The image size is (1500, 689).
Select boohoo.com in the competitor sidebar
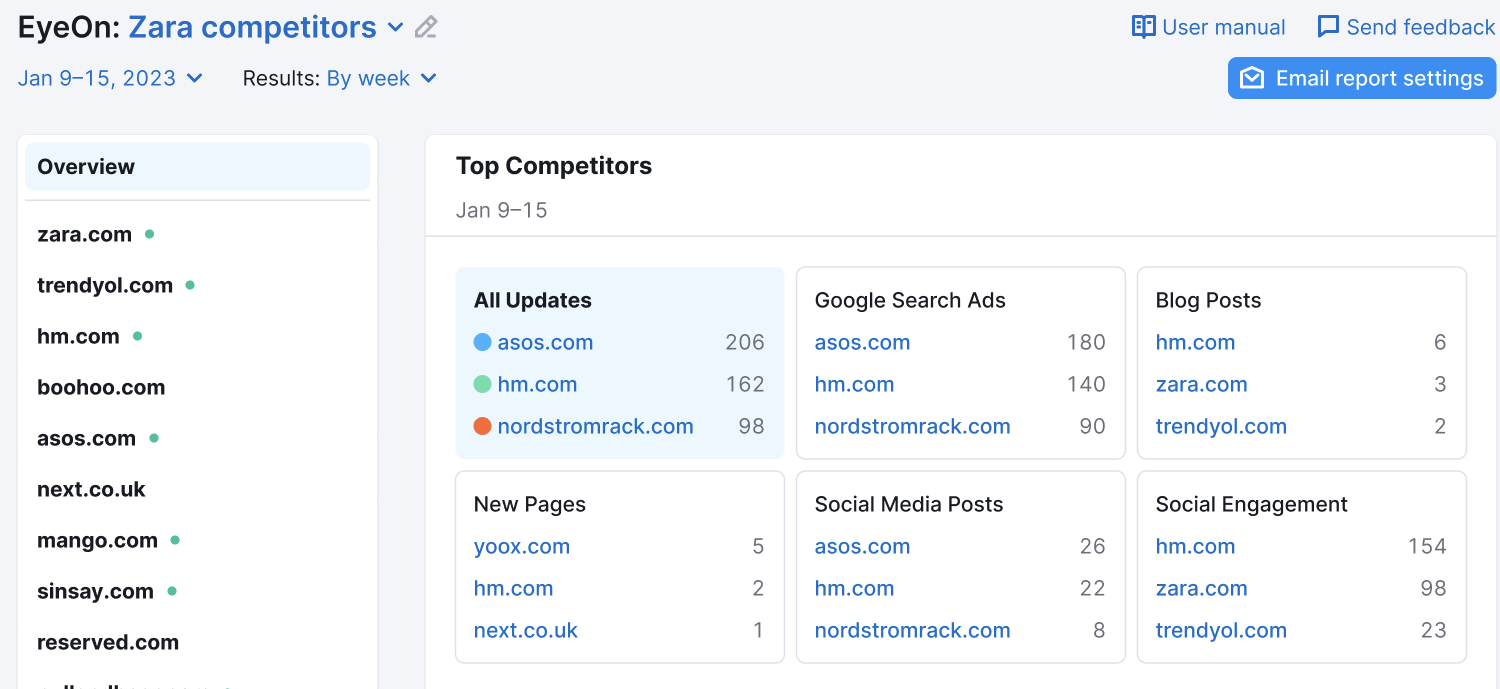[x=101, y=387]
